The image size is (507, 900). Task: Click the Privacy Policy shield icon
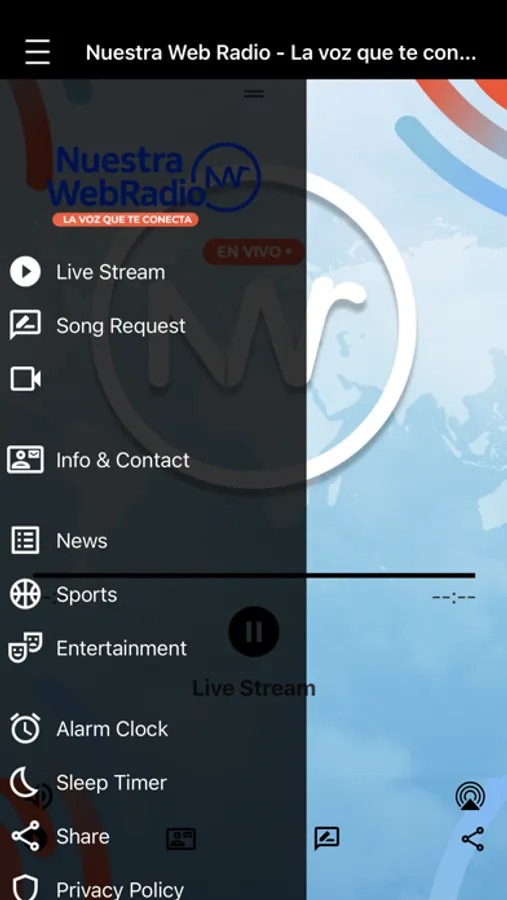25,889
